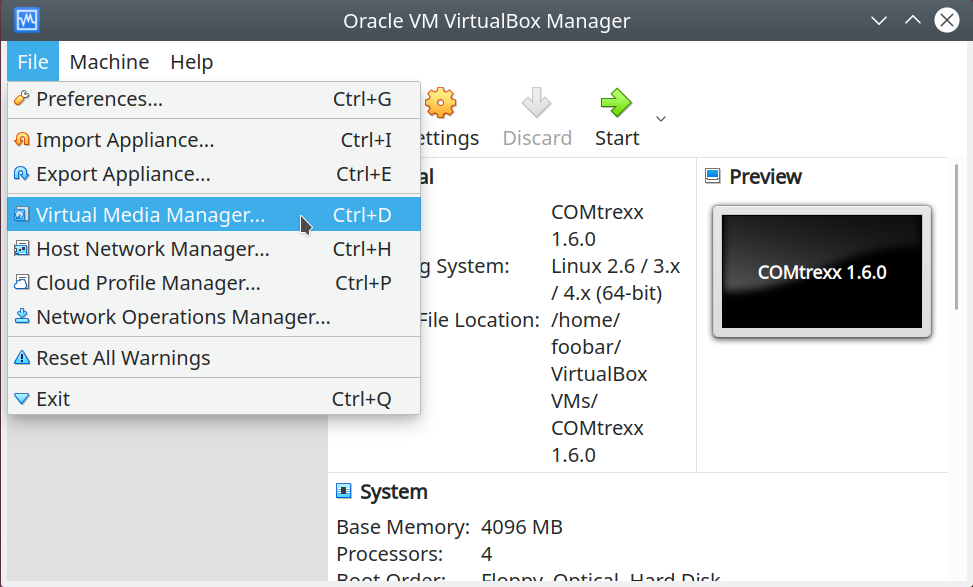This screenshot has width=973, height=587.
Task: Click the Cloud Profile Manager icon
Action: coord(22,283)
